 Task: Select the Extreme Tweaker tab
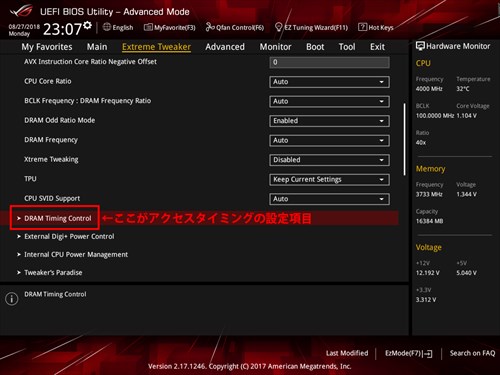156,47
